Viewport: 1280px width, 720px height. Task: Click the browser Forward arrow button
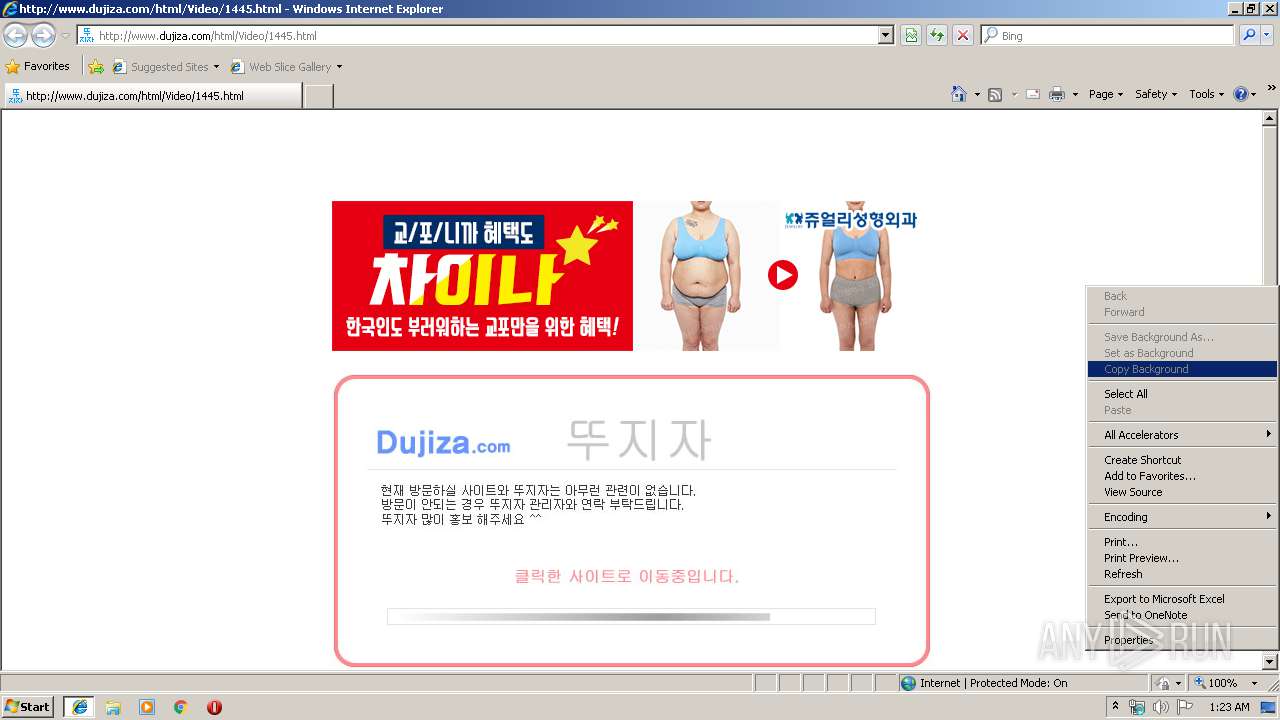tap(43, 36)
